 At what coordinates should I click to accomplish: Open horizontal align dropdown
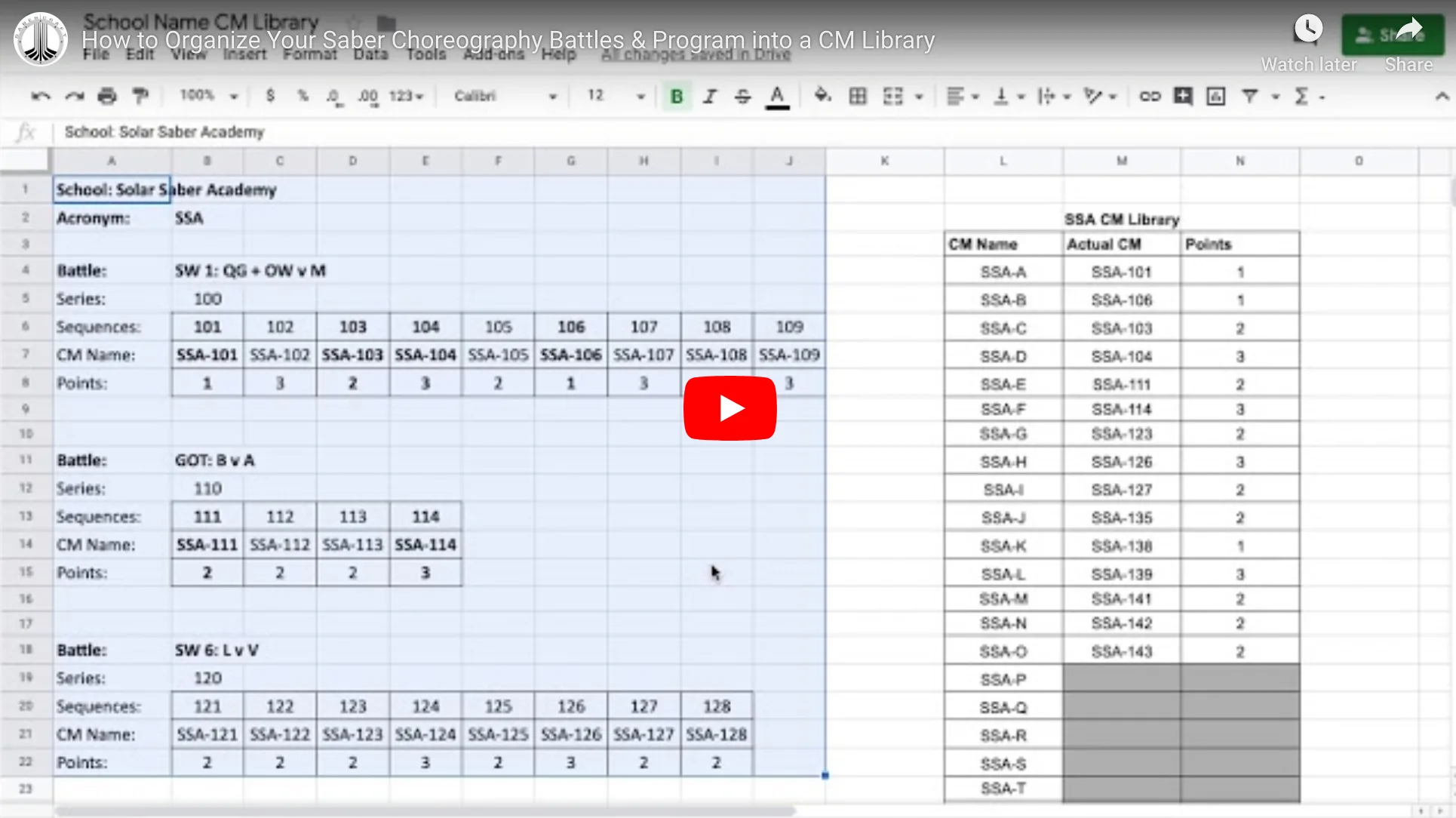point(963,96)
